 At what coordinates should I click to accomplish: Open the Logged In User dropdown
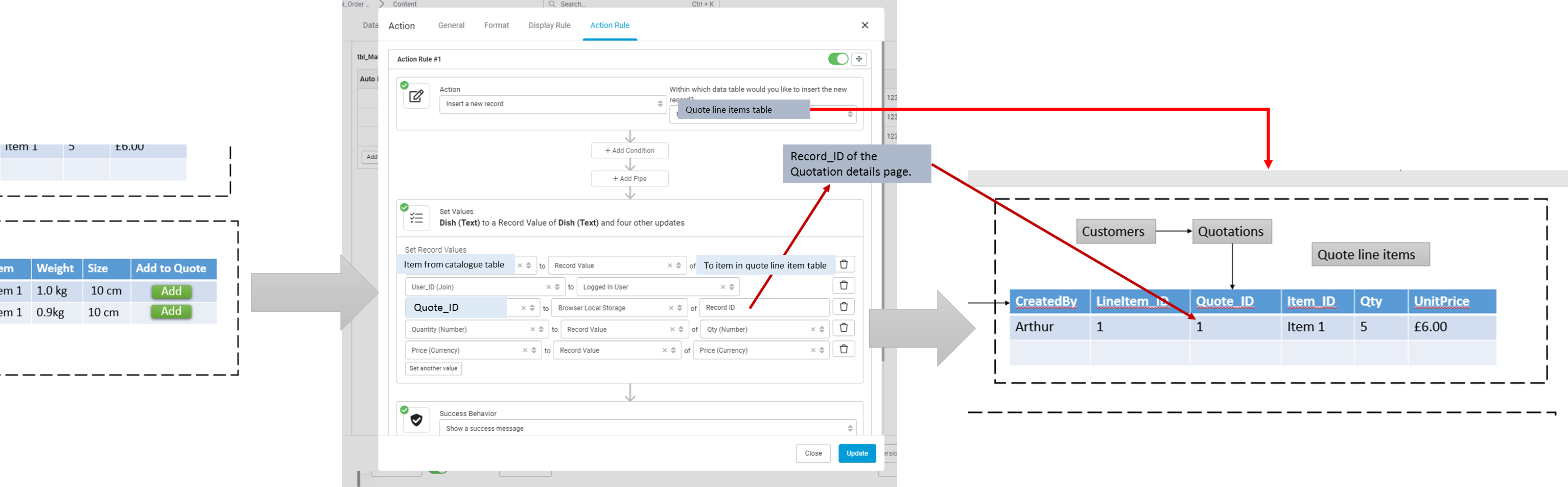732,287
